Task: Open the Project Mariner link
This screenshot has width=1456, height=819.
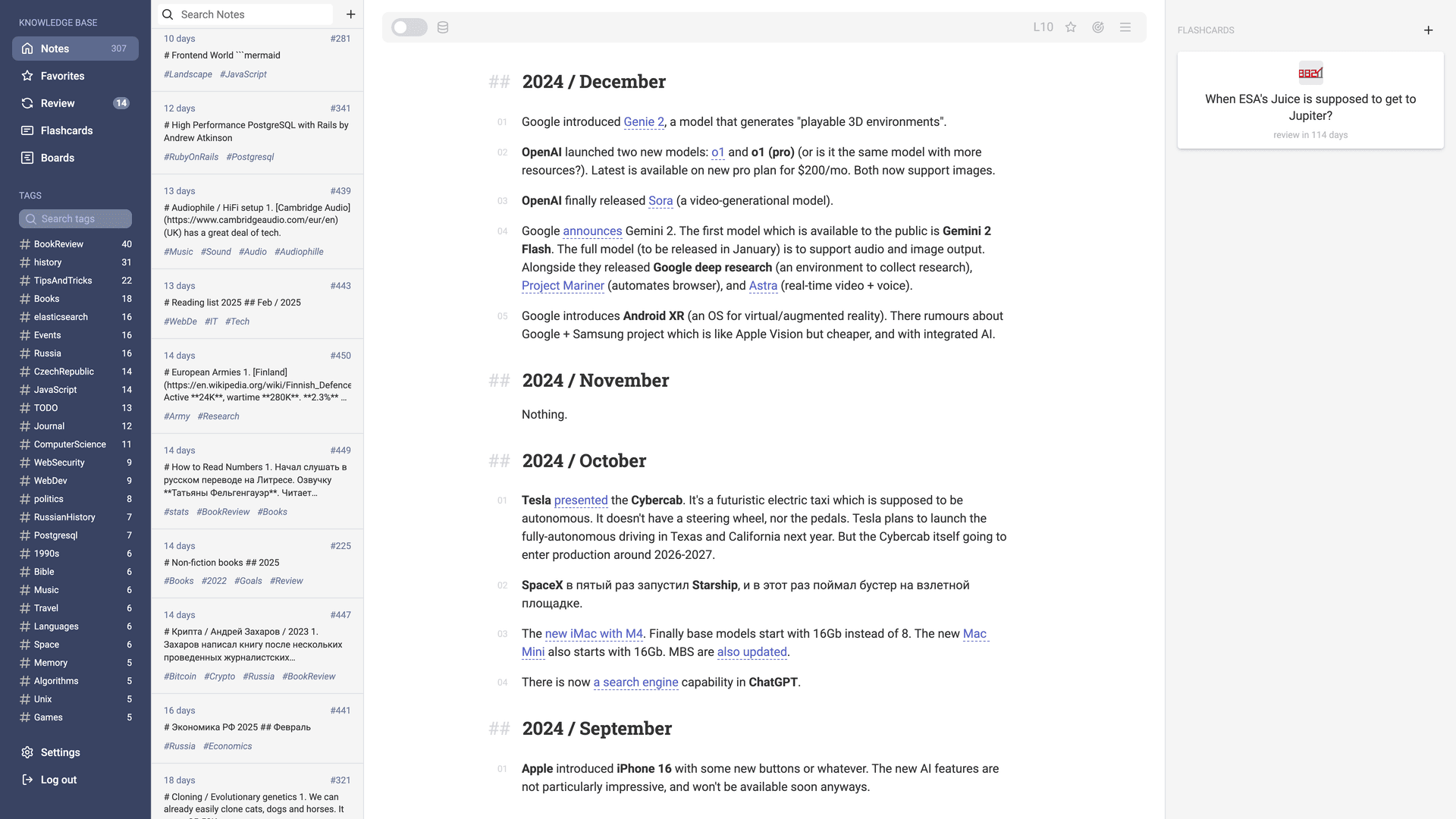Action: (x=563, y=286)
